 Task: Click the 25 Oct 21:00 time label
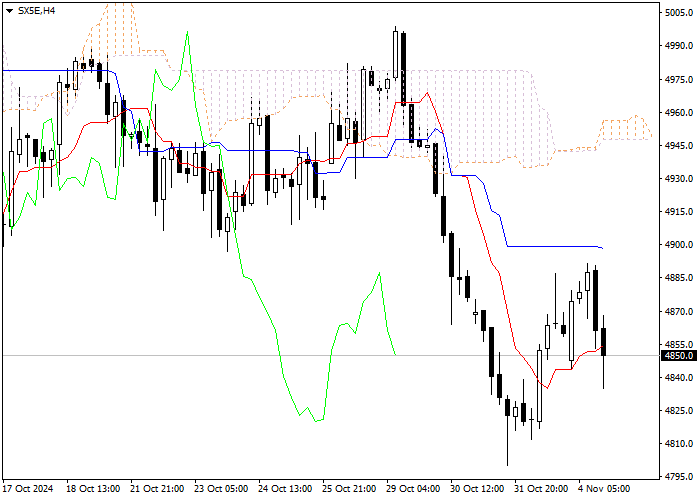click(349, 488)
